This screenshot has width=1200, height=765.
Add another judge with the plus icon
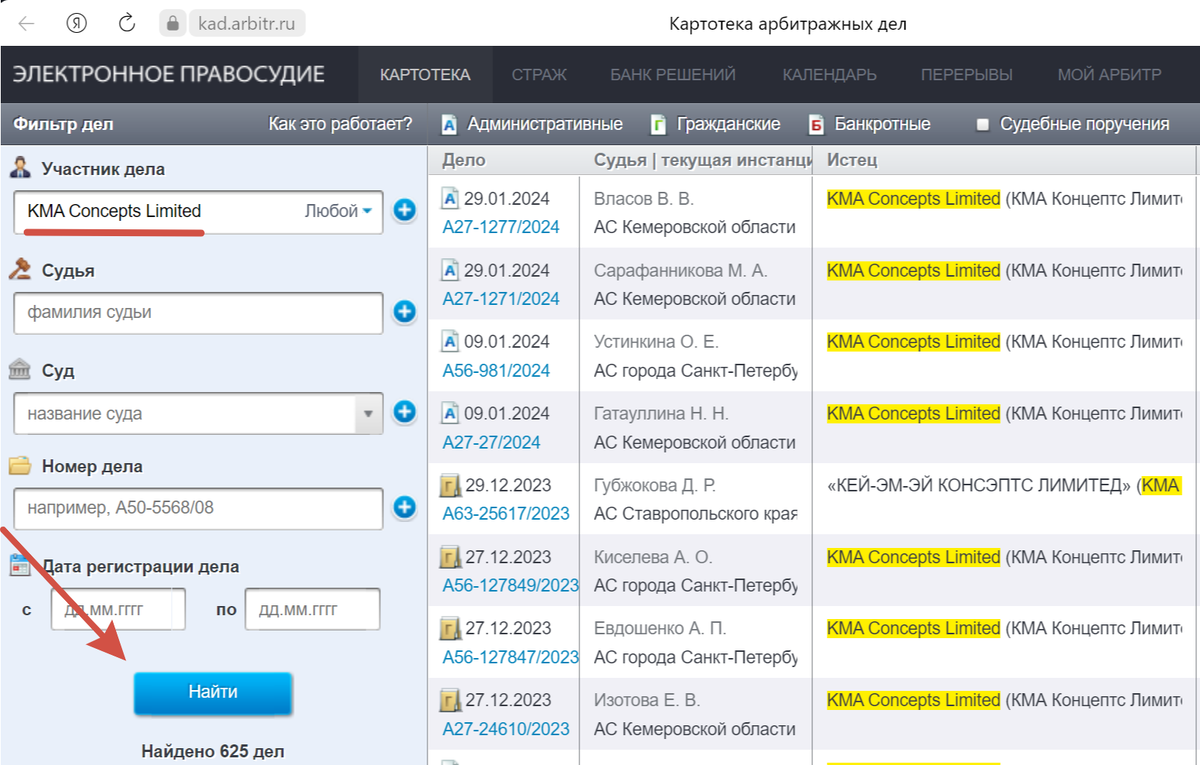[404, 312]
